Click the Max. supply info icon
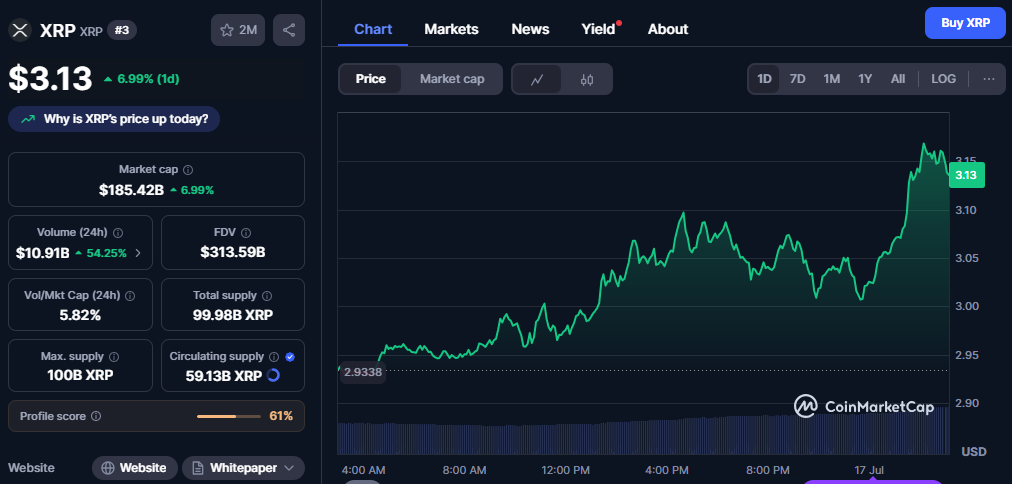Viewport: 1012px width, 484px height. [114, 356]
